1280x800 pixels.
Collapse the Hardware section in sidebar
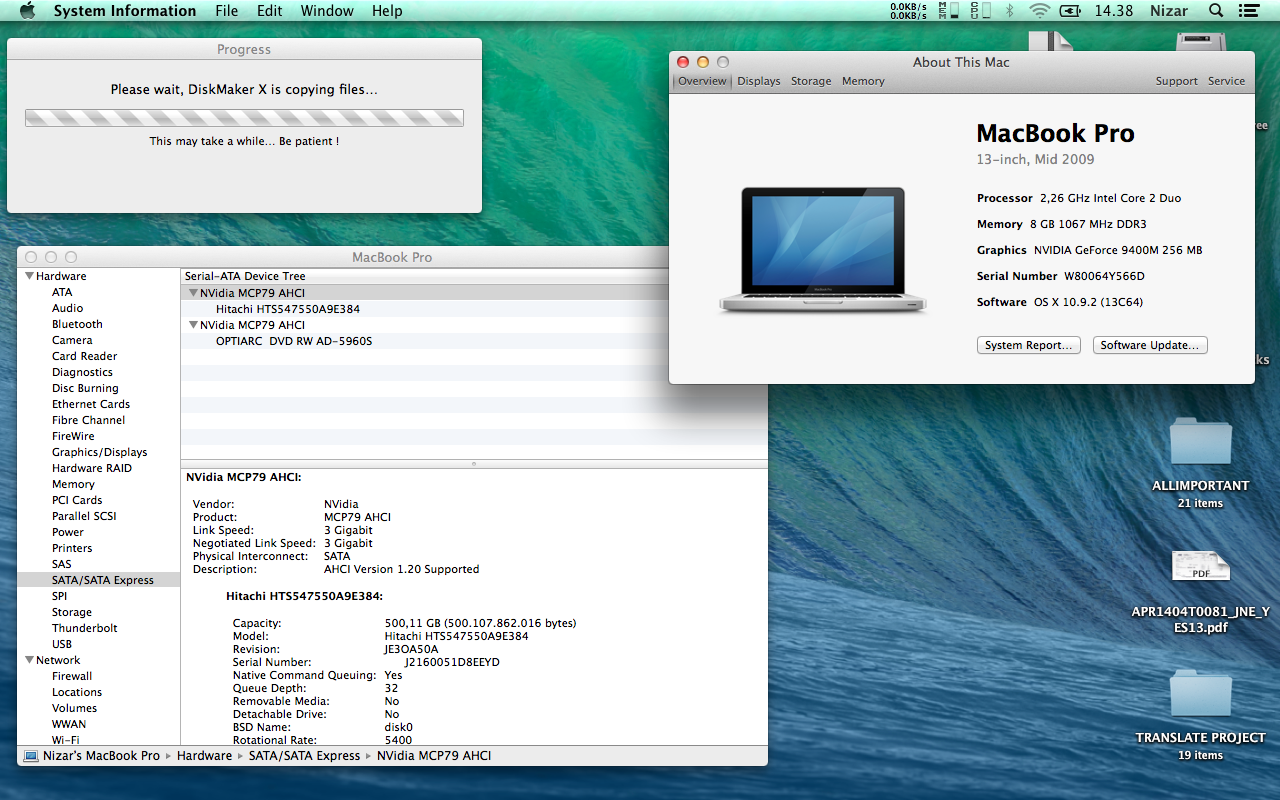[x=30, y=276]
